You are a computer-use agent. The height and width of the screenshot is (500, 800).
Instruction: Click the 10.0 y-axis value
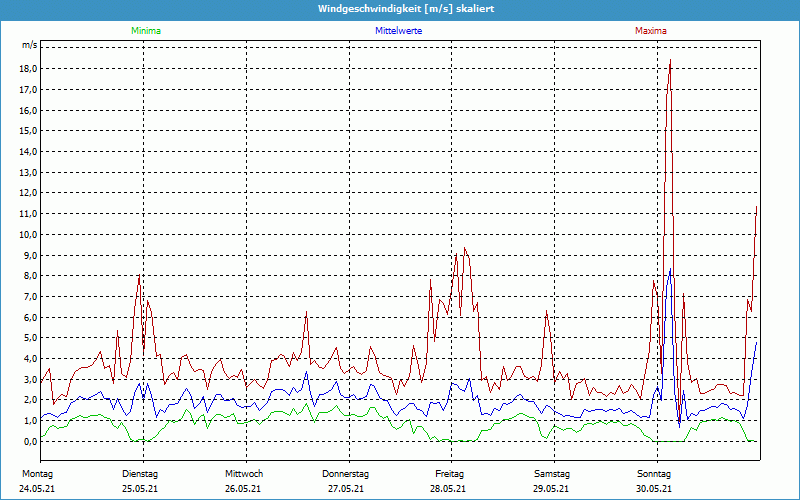pos(28,234)
